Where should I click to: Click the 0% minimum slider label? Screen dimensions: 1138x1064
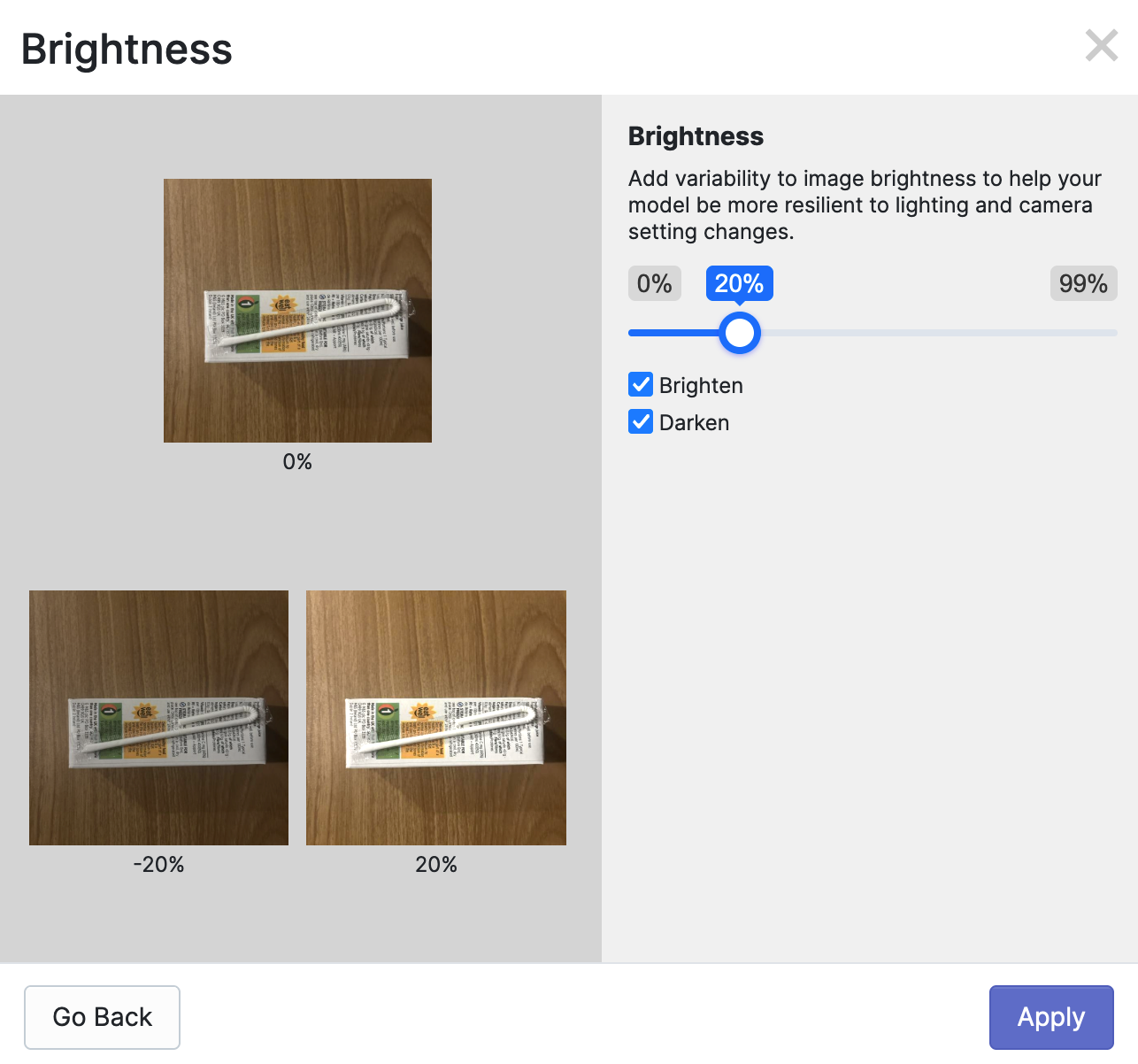tap(654, 284)
